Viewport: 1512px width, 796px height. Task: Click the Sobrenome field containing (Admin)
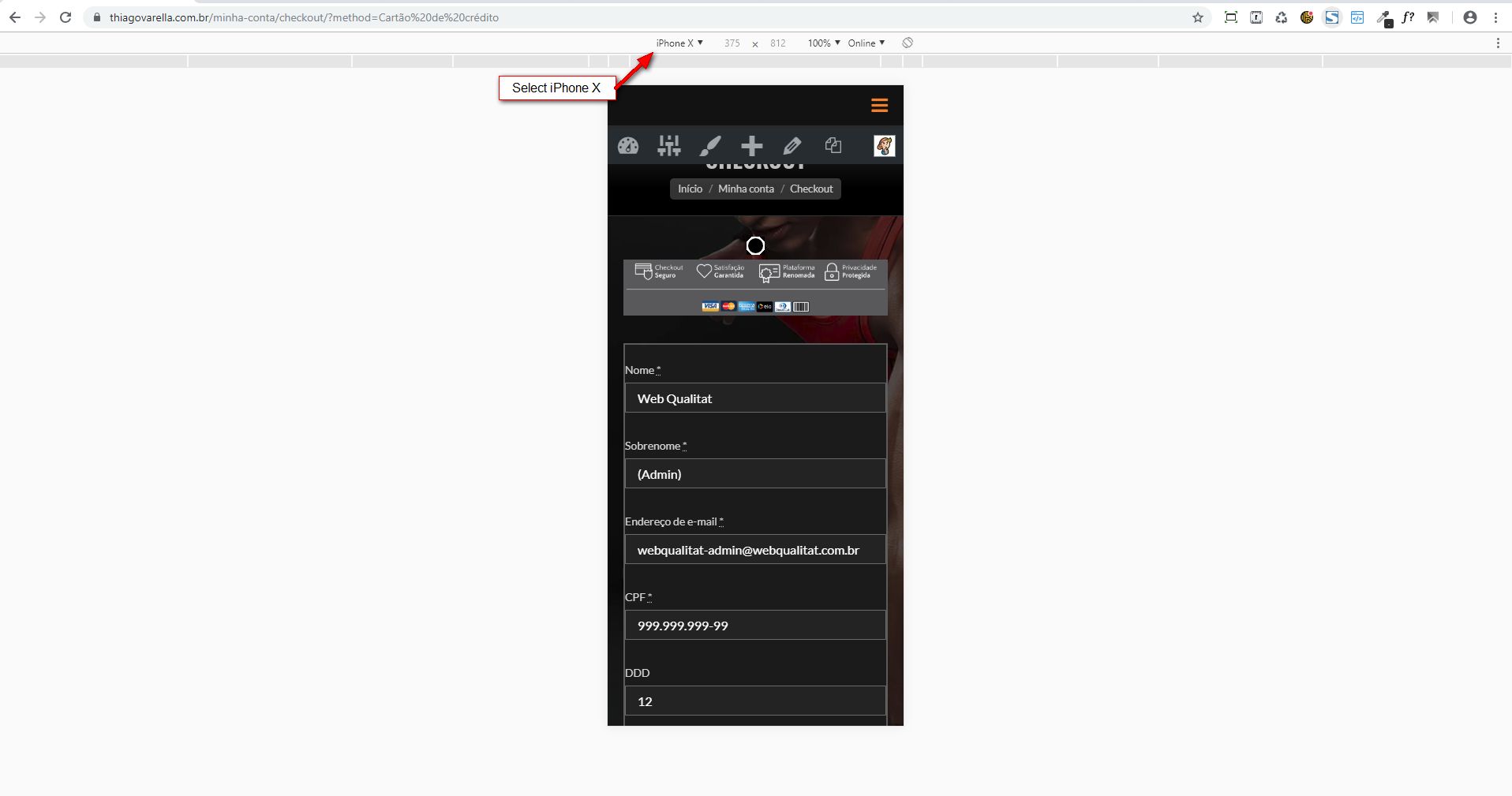pyautogui.click(x=755, y=474)
